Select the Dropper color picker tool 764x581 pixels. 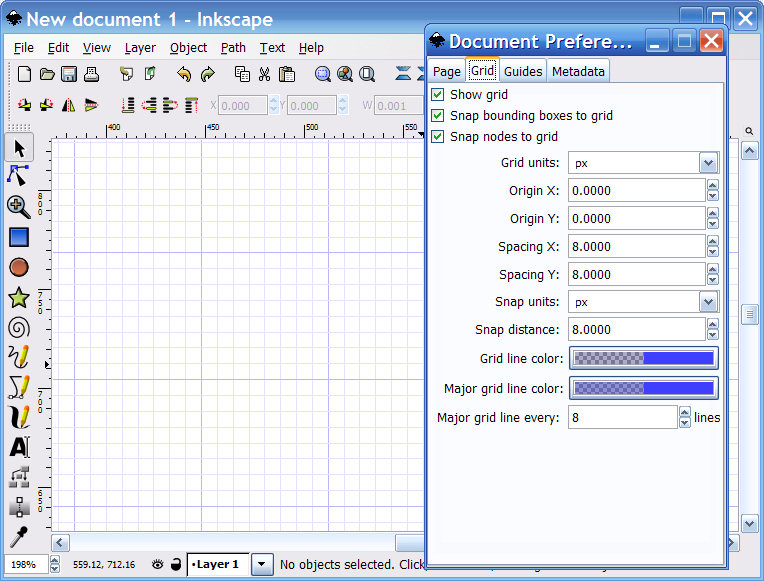[x=18, y=537]
